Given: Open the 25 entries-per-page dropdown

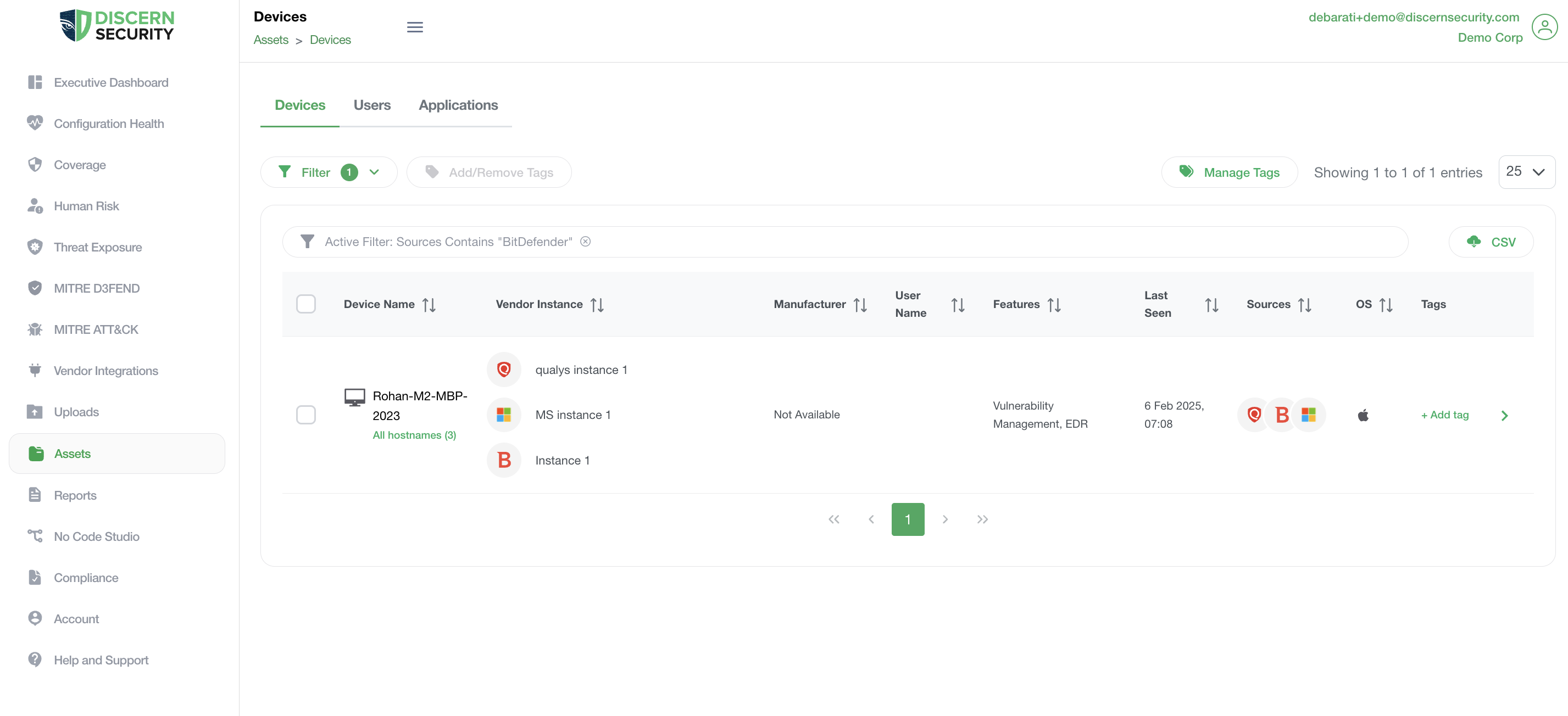Looking at the screenshot, I should (x=1527, y=172).
